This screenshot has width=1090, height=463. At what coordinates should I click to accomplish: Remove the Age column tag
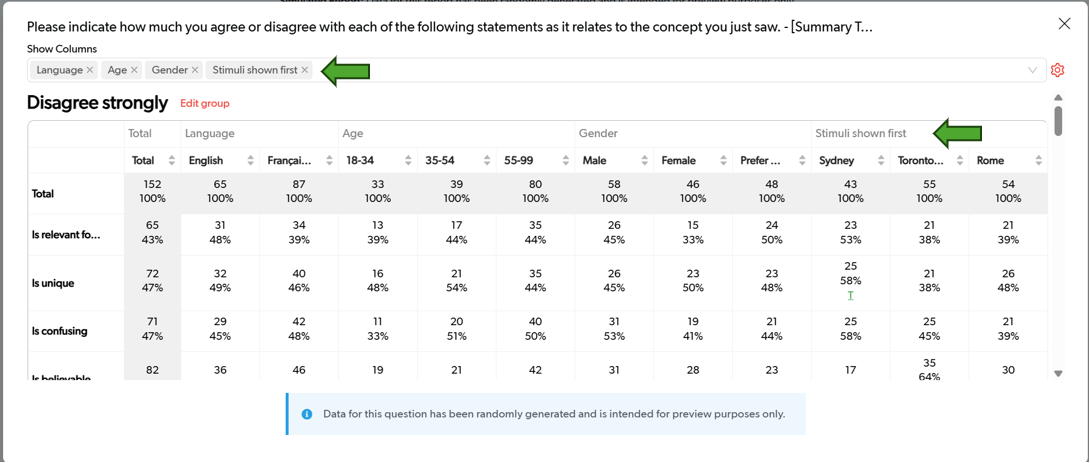134,70
